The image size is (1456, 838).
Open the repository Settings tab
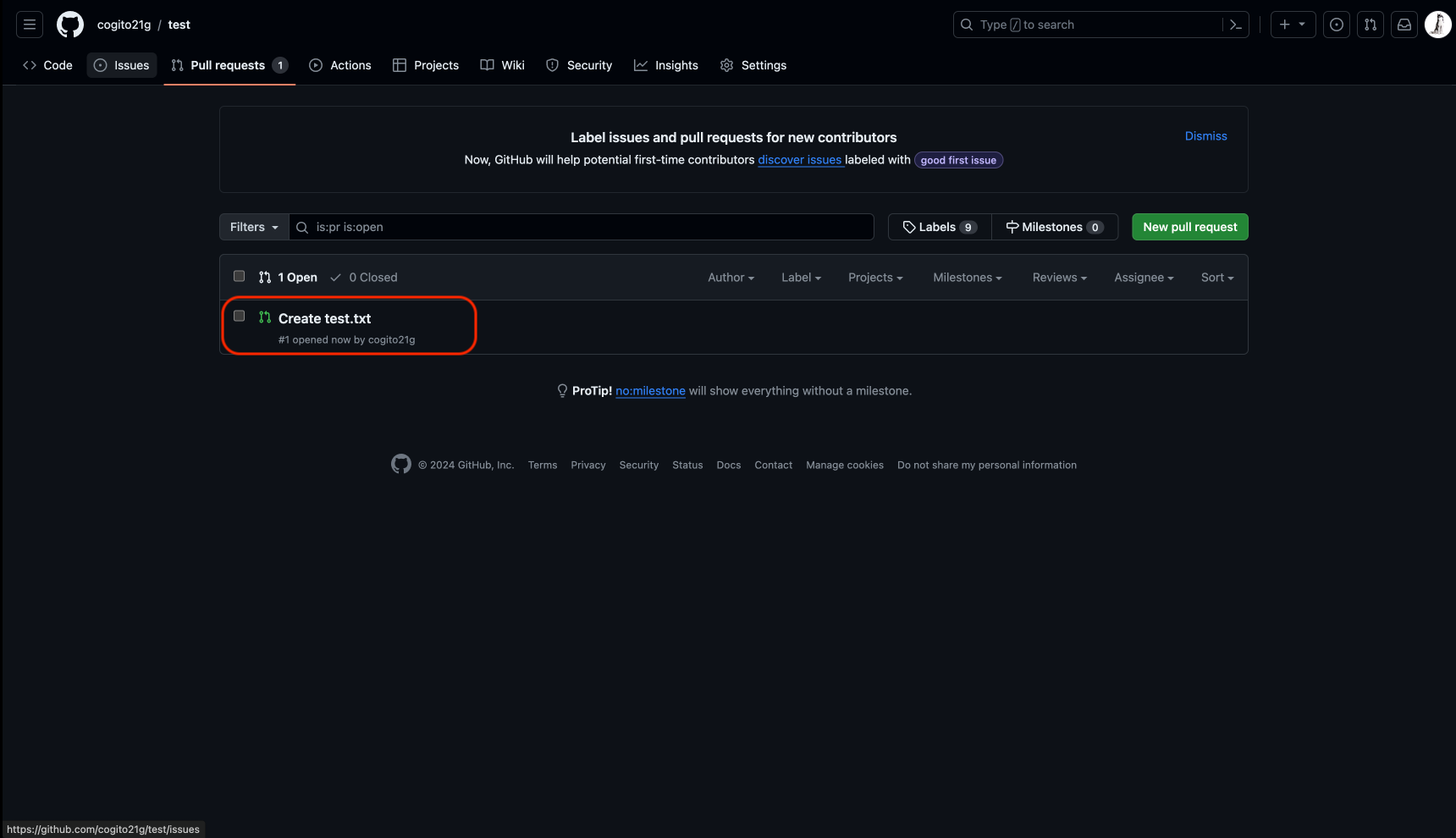[x=753, y=65]
